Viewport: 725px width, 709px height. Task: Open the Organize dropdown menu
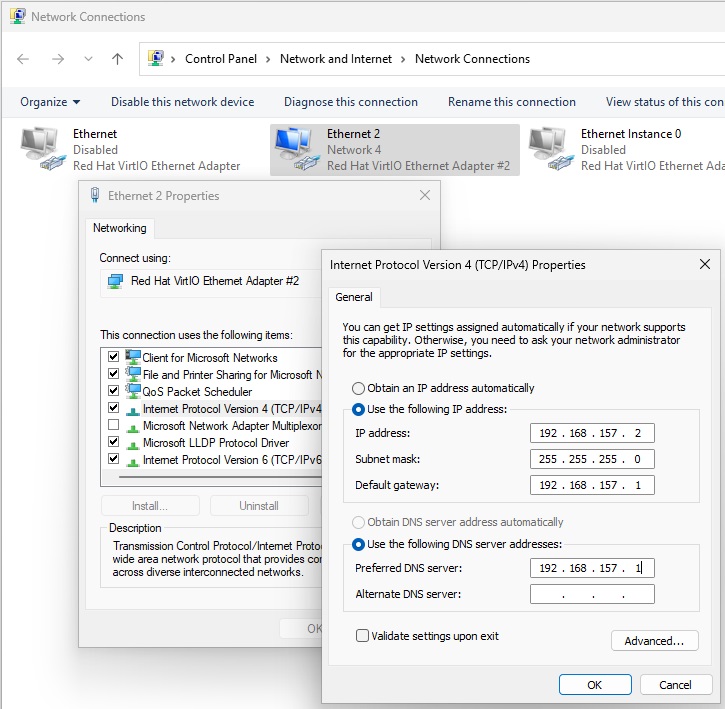click(x=50, y=102)
